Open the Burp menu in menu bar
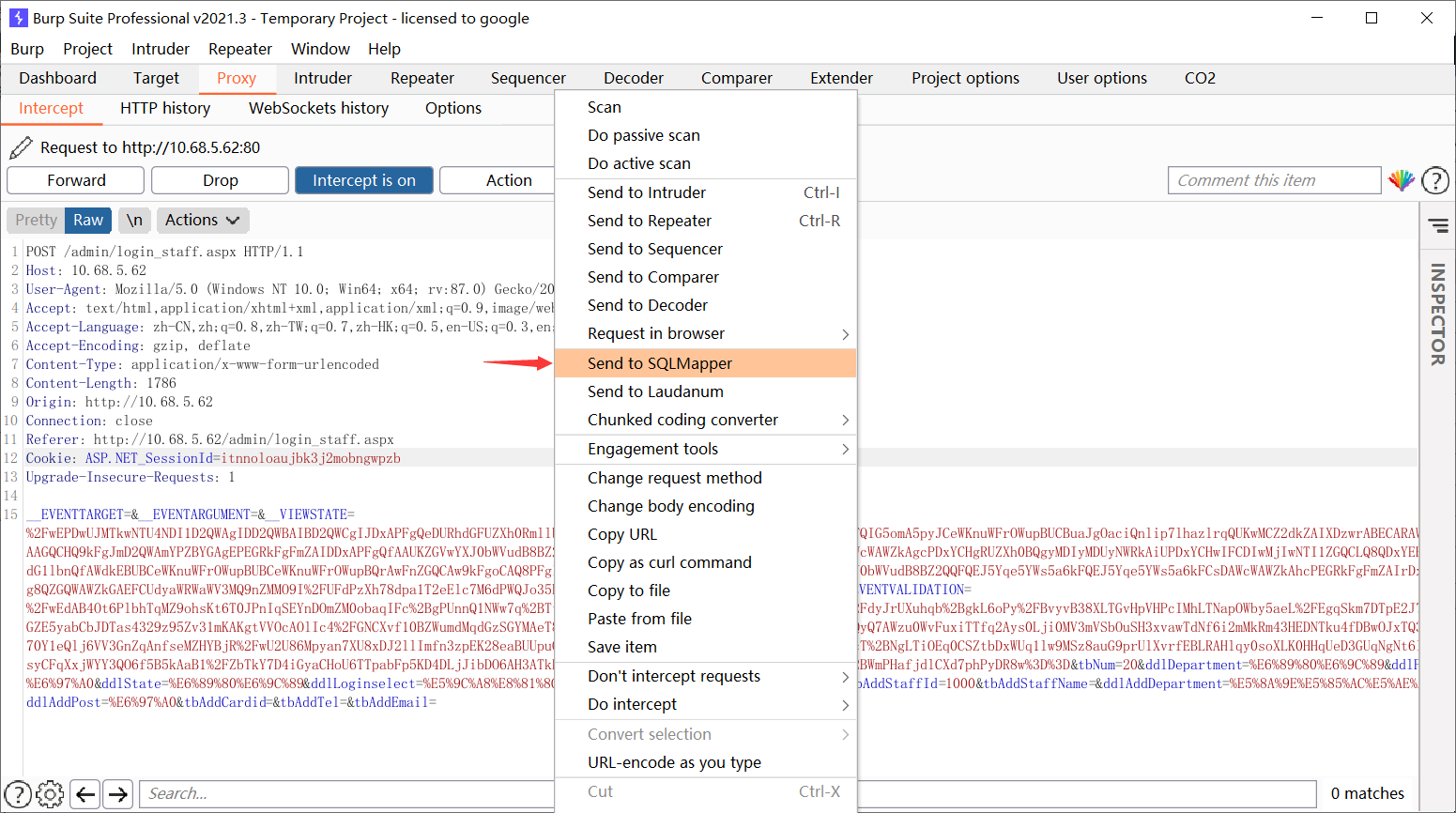 coord(27,49)
